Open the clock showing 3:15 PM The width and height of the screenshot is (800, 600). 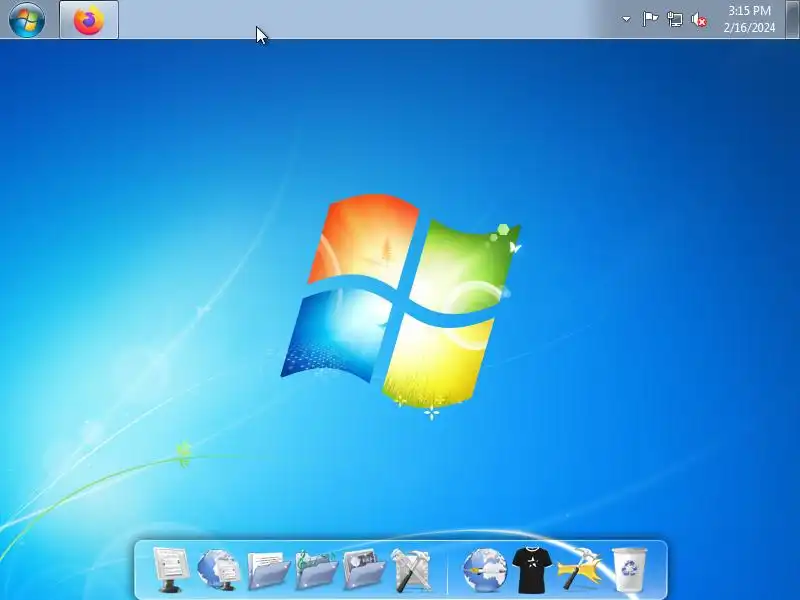(749, 11)
